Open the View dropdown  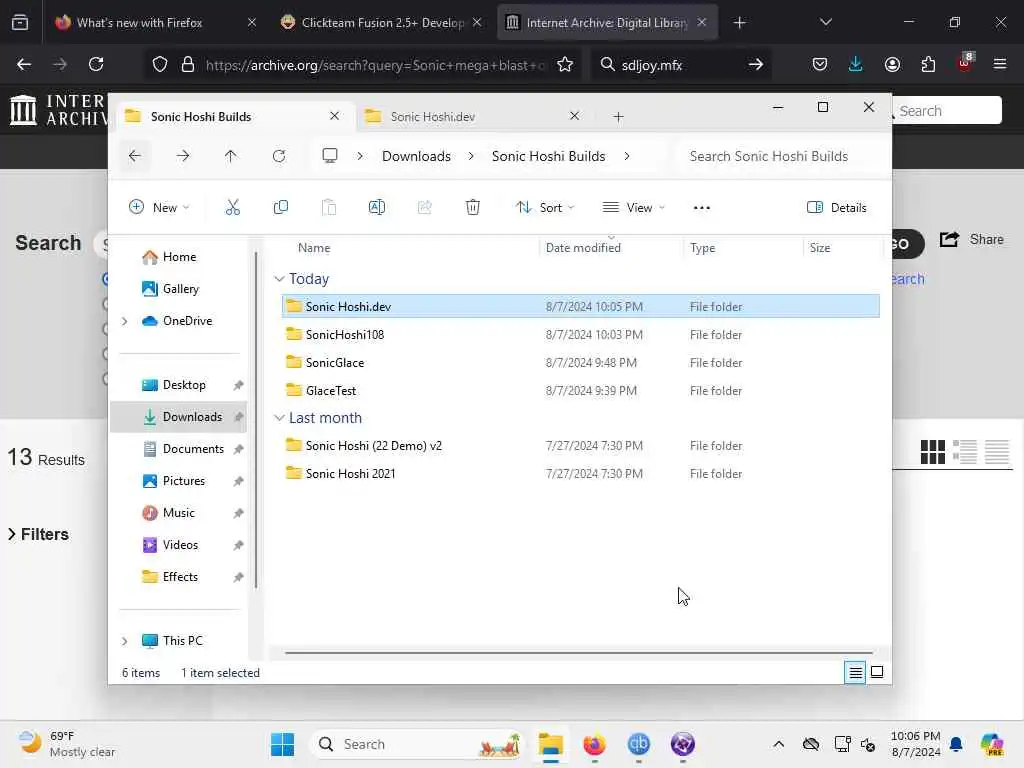click(633, 208)
